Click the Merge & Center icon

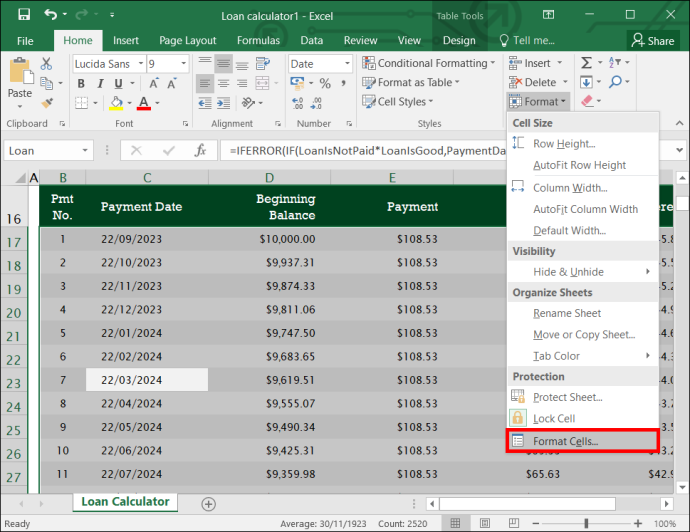[263, 83]
